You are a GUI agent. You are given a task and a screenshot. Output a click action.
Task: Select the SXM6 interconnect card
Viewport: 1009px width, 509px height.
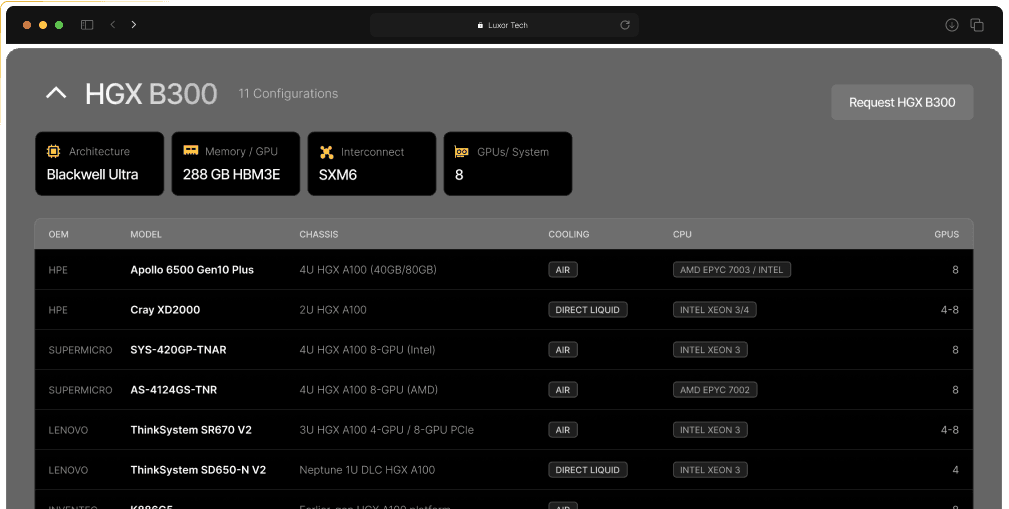click(372, 163)
